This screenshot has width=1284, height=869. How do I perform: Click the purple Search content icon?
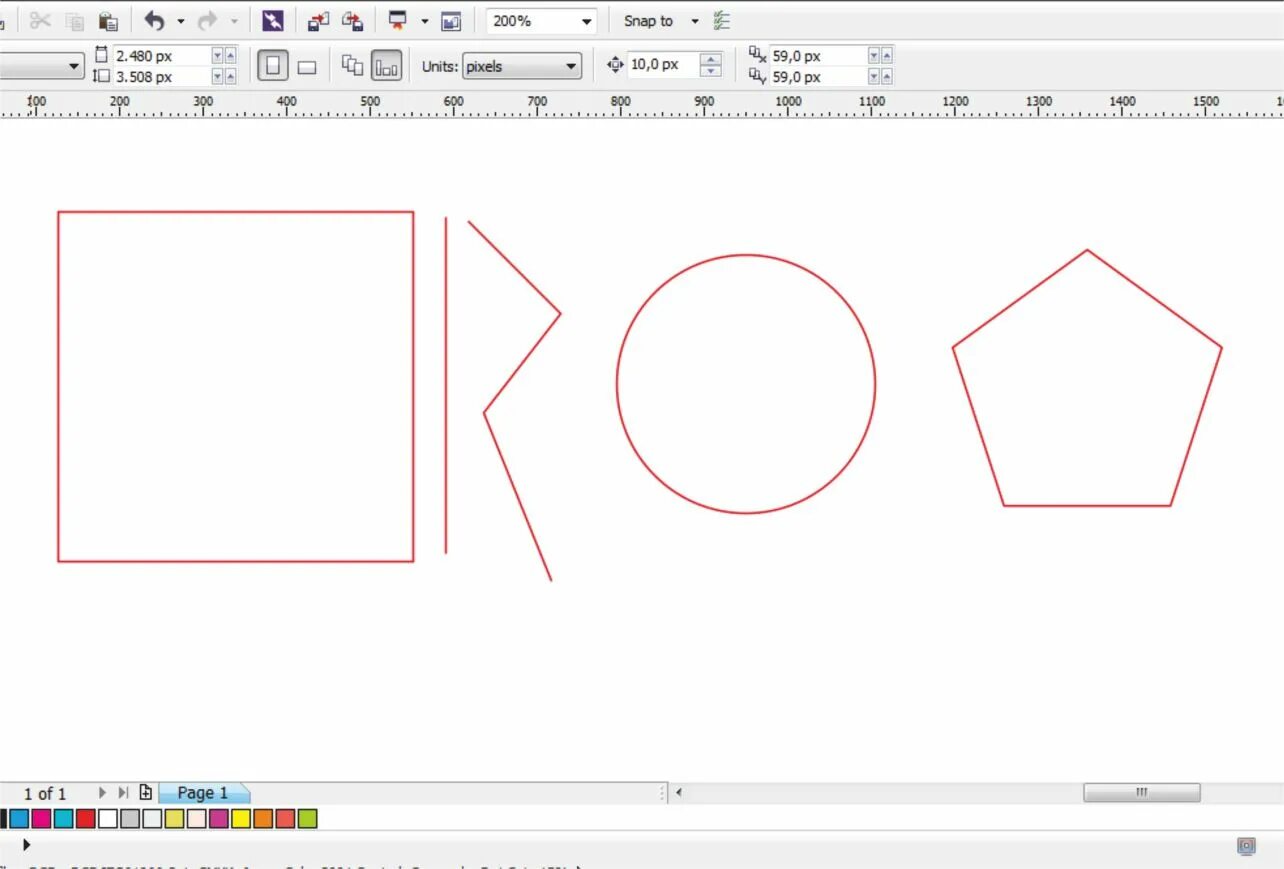[x=272, y=20]
